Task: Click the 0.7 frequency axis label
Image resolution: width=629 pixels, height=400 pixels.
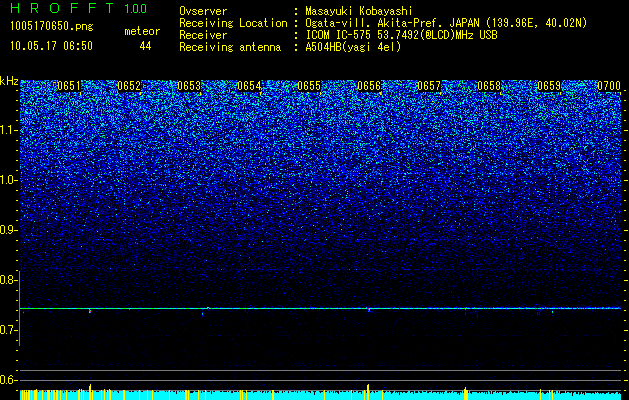Action: pyautogui.click(x=8, y=330)
